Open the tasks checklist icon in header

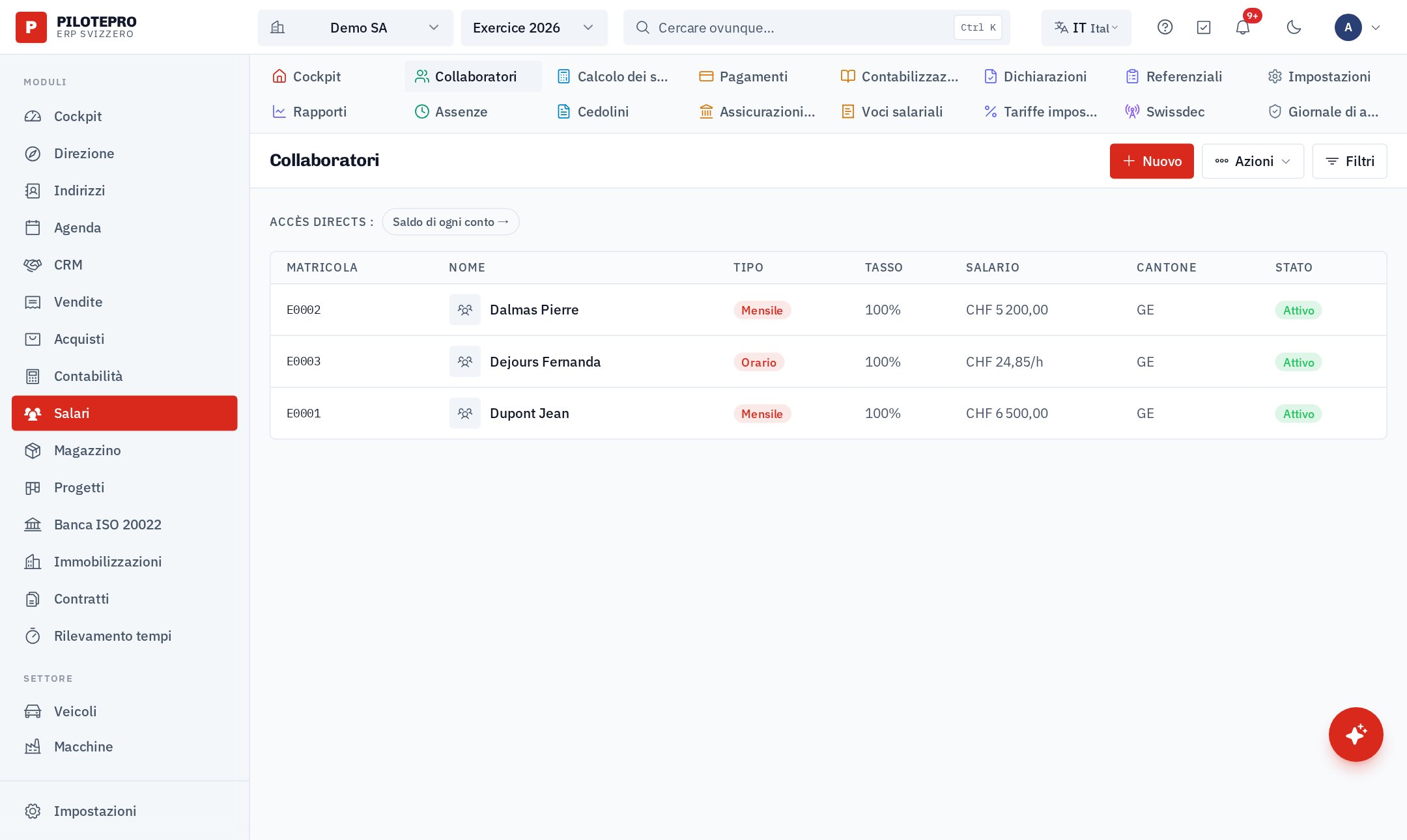tap(1204, 27)
